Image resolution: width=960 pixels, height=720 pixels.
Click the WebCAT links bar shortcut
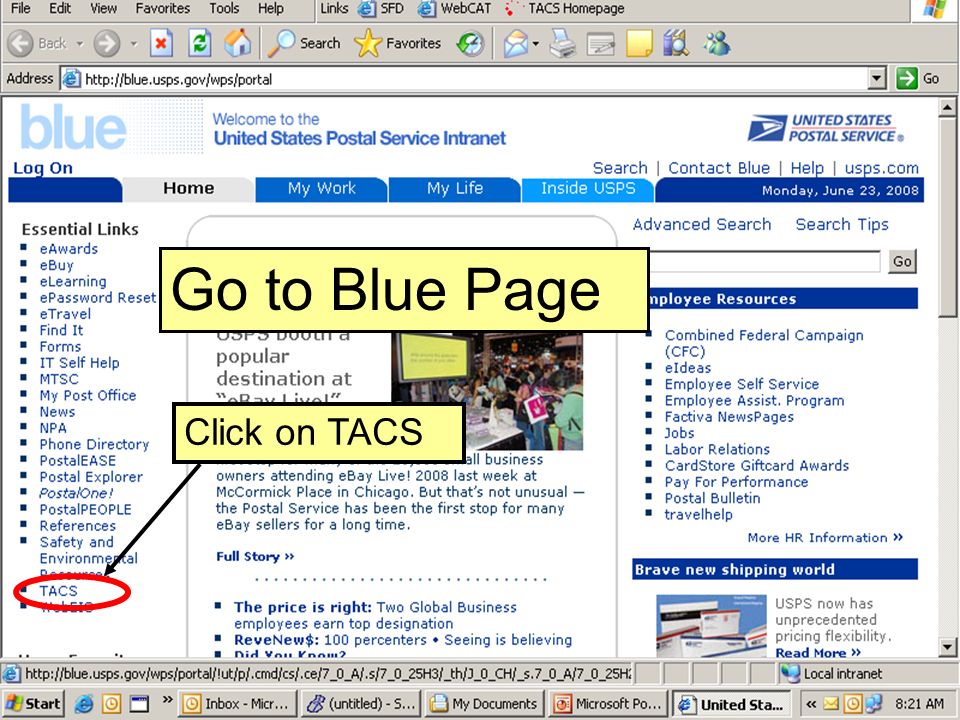coord(454,9)
